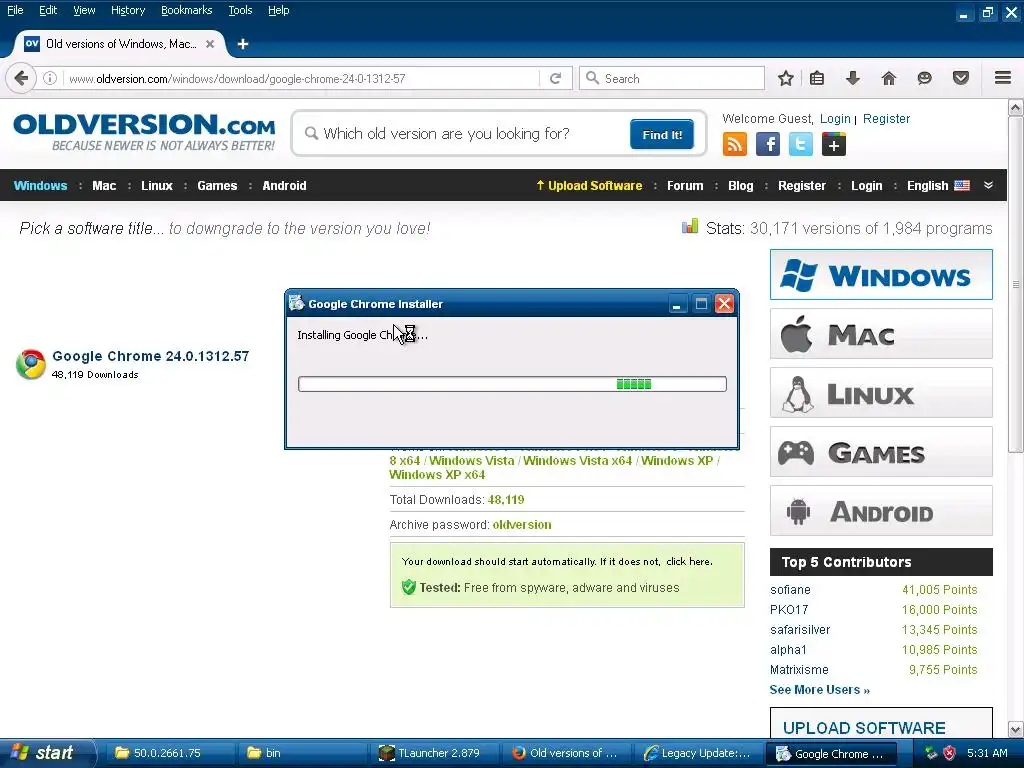The width and height of the screenshot is (1024, 768).
Task: Click the network tray icon
Action: (x=931, y=753)
